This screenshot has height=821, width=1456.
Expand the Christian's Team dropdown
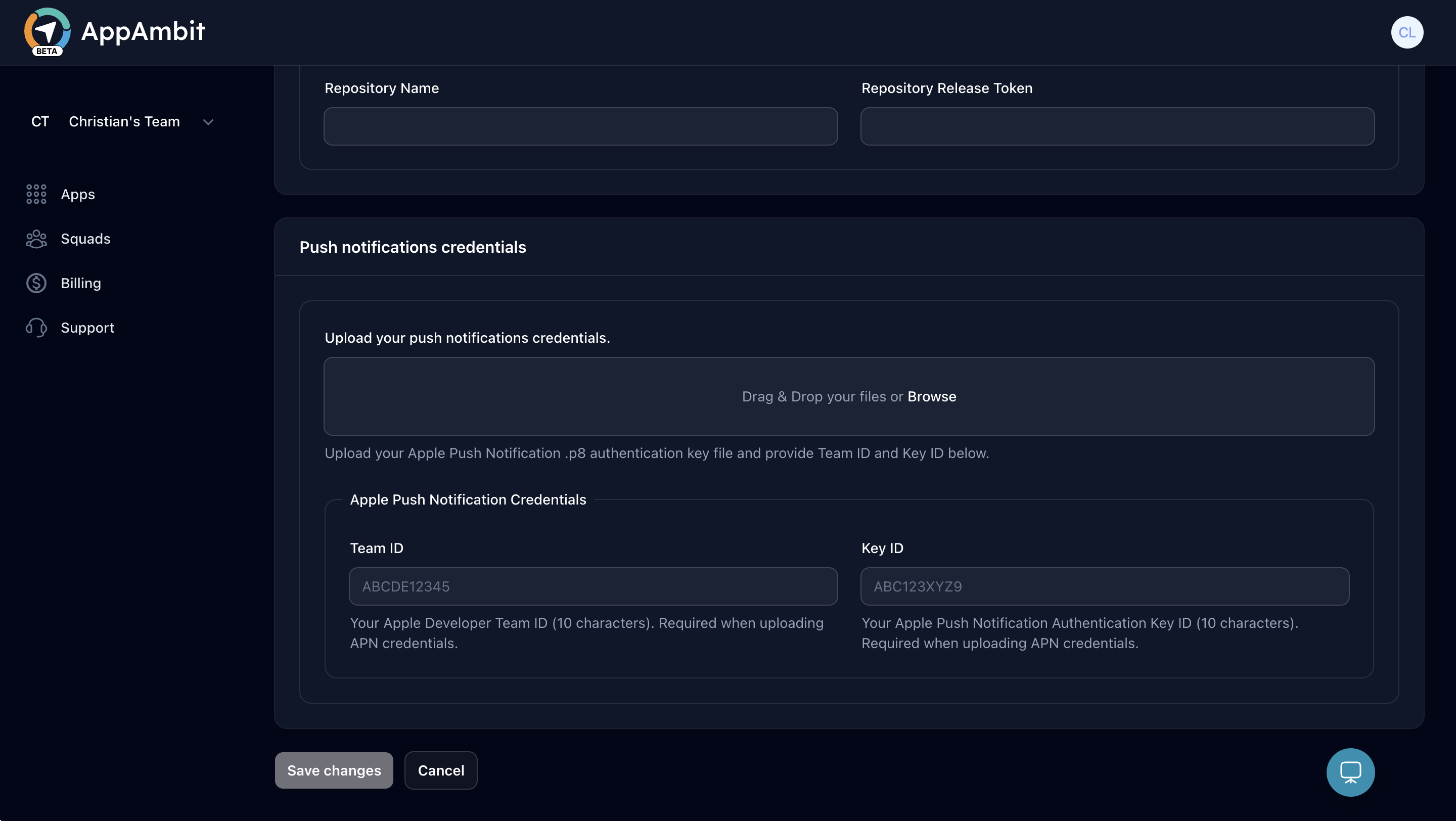coord(207,121)
